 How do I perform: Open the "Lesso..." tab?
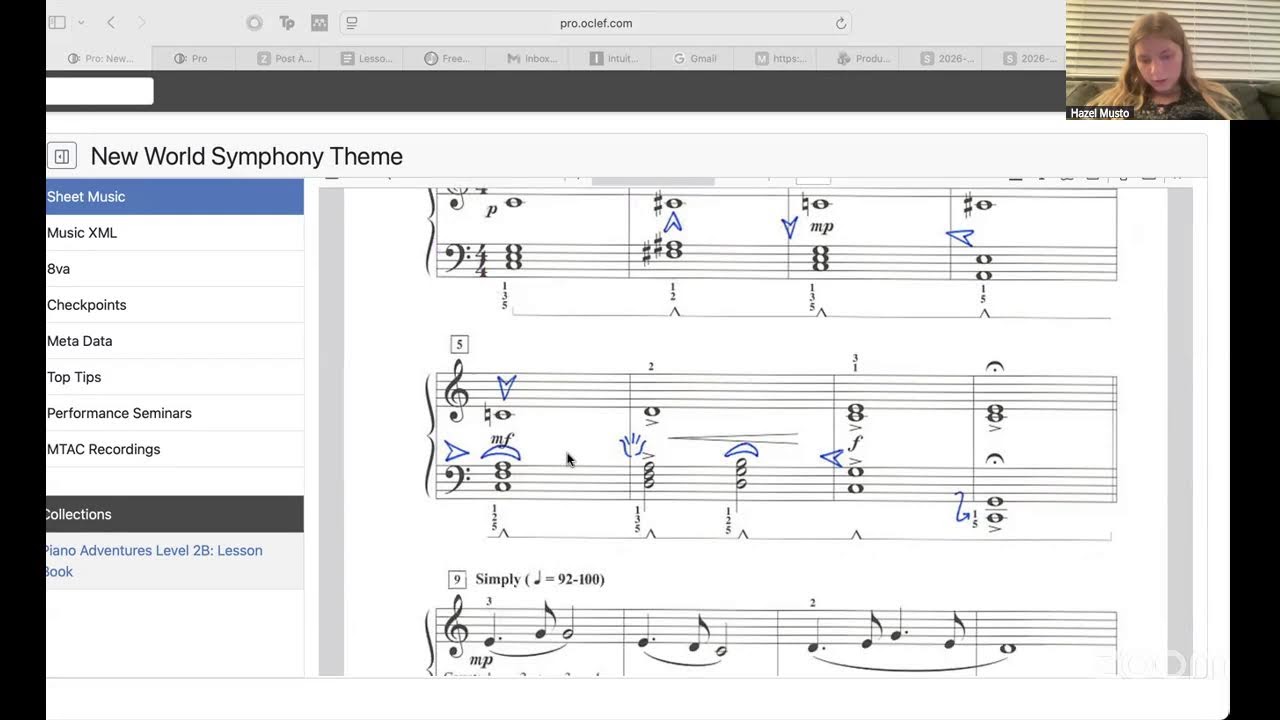point(367,58)
